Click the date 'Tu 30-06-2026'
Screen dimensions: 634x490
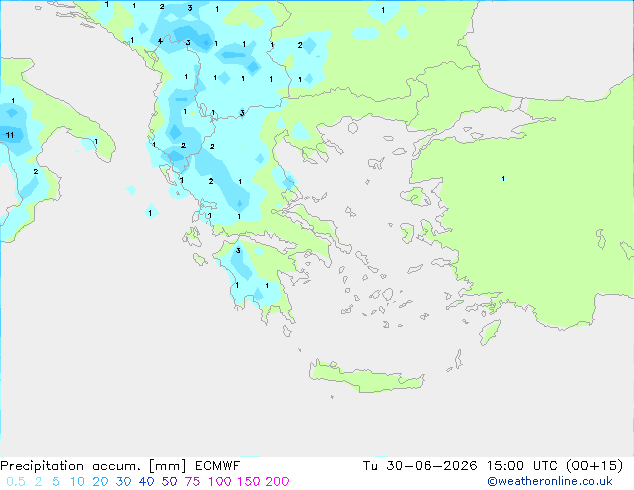click(x=420, y=466)
